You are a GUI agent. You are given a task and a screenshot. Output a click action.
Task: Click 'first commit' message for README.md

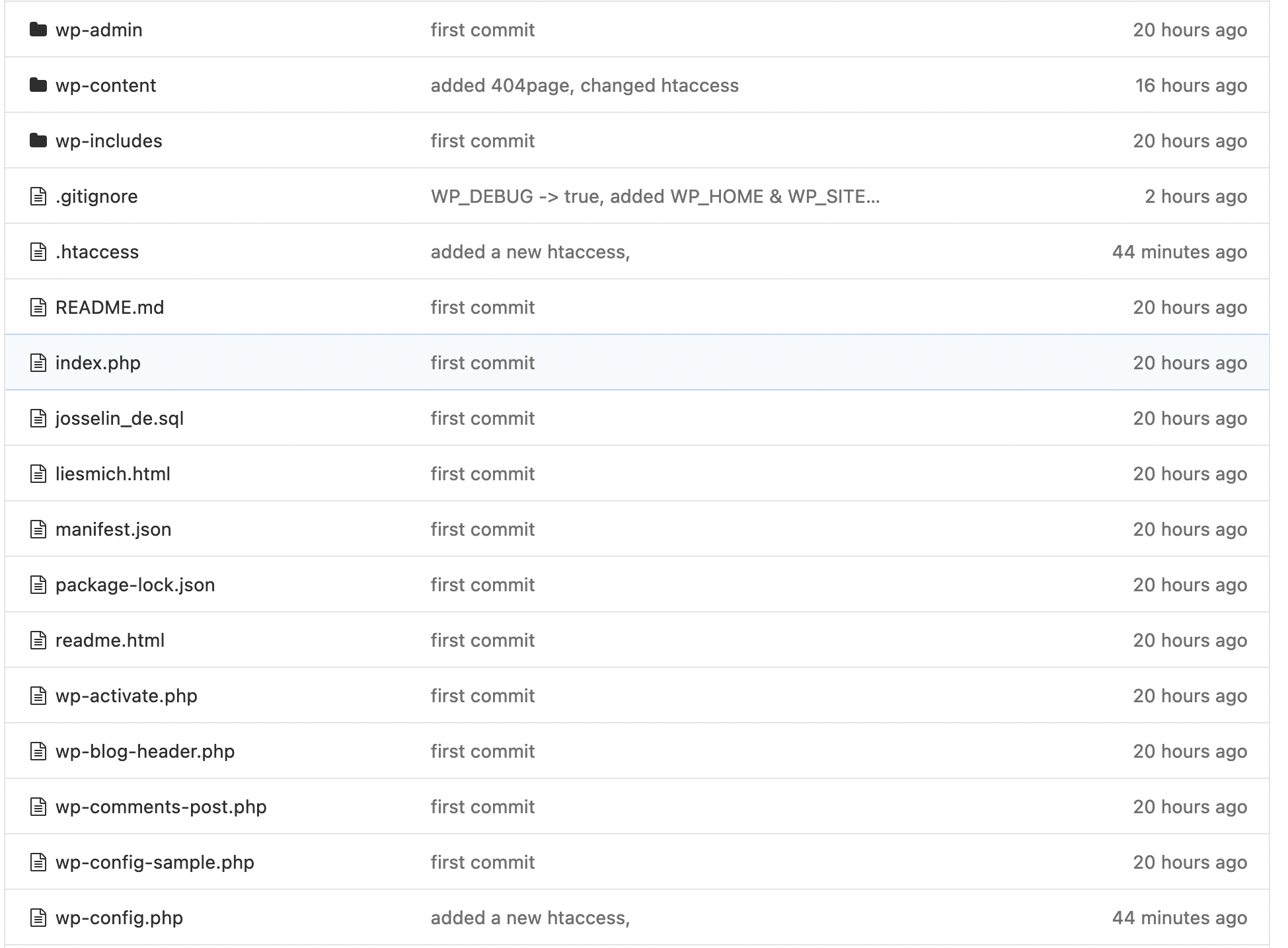coord(483,308)
